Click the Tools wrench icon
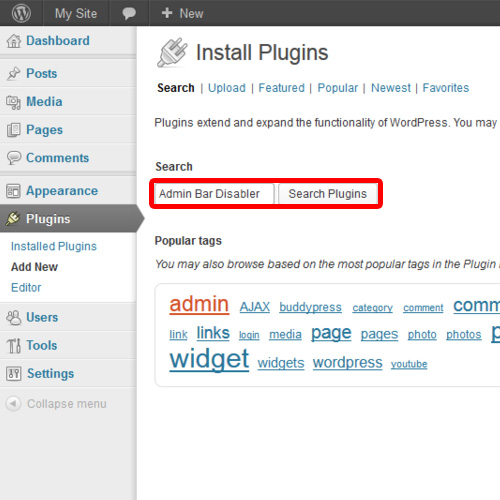 (14, 346)
